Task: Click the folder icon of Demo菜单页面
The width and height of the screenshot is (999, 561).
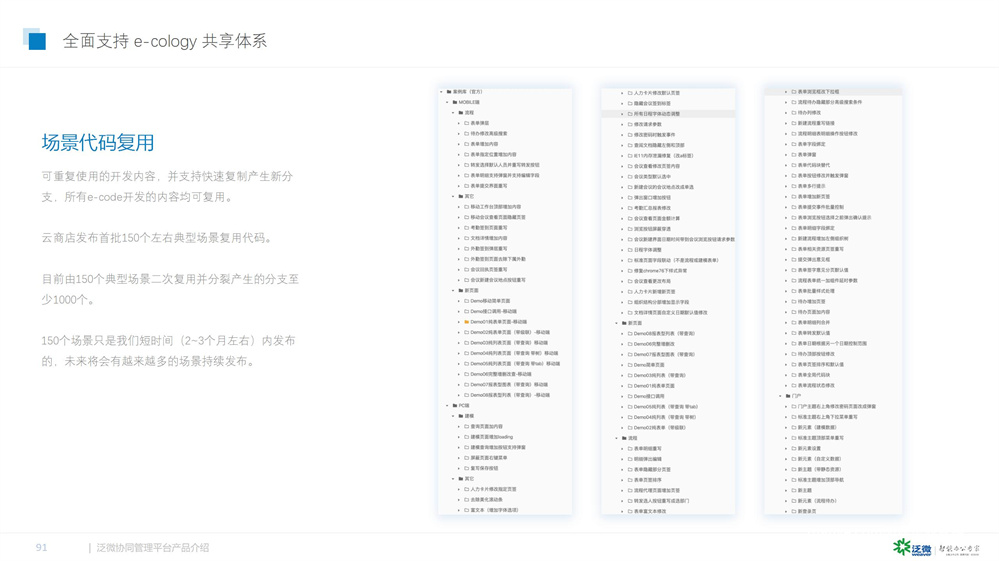Action: [x=630, y=365]
